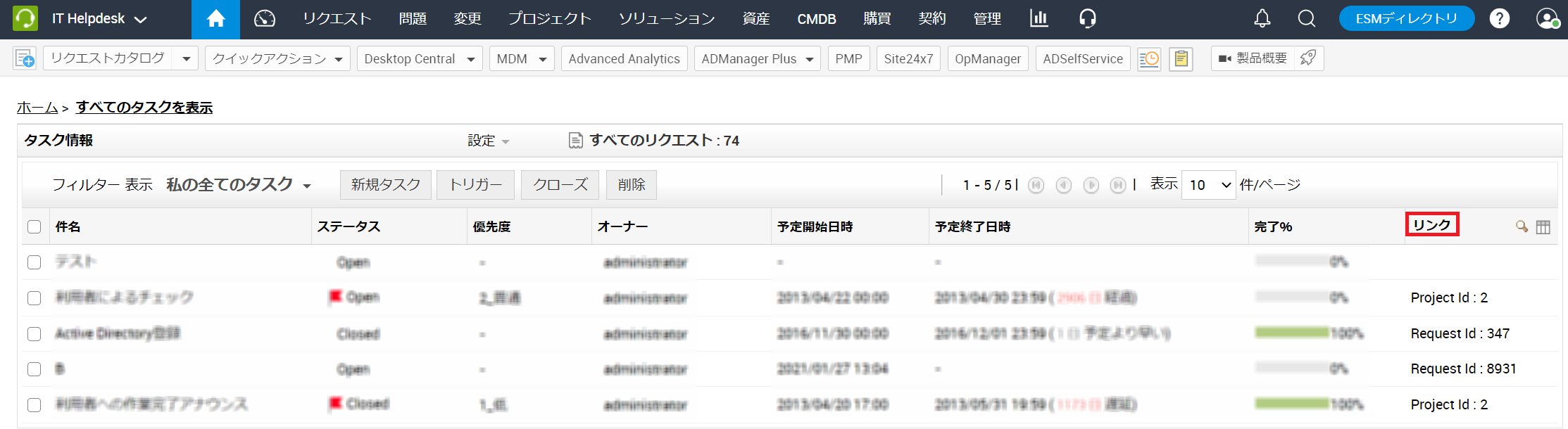Screen dimensions: 1568x429
Task: Click the search magnifier in top bar
Action: [x=1307, y=19]
